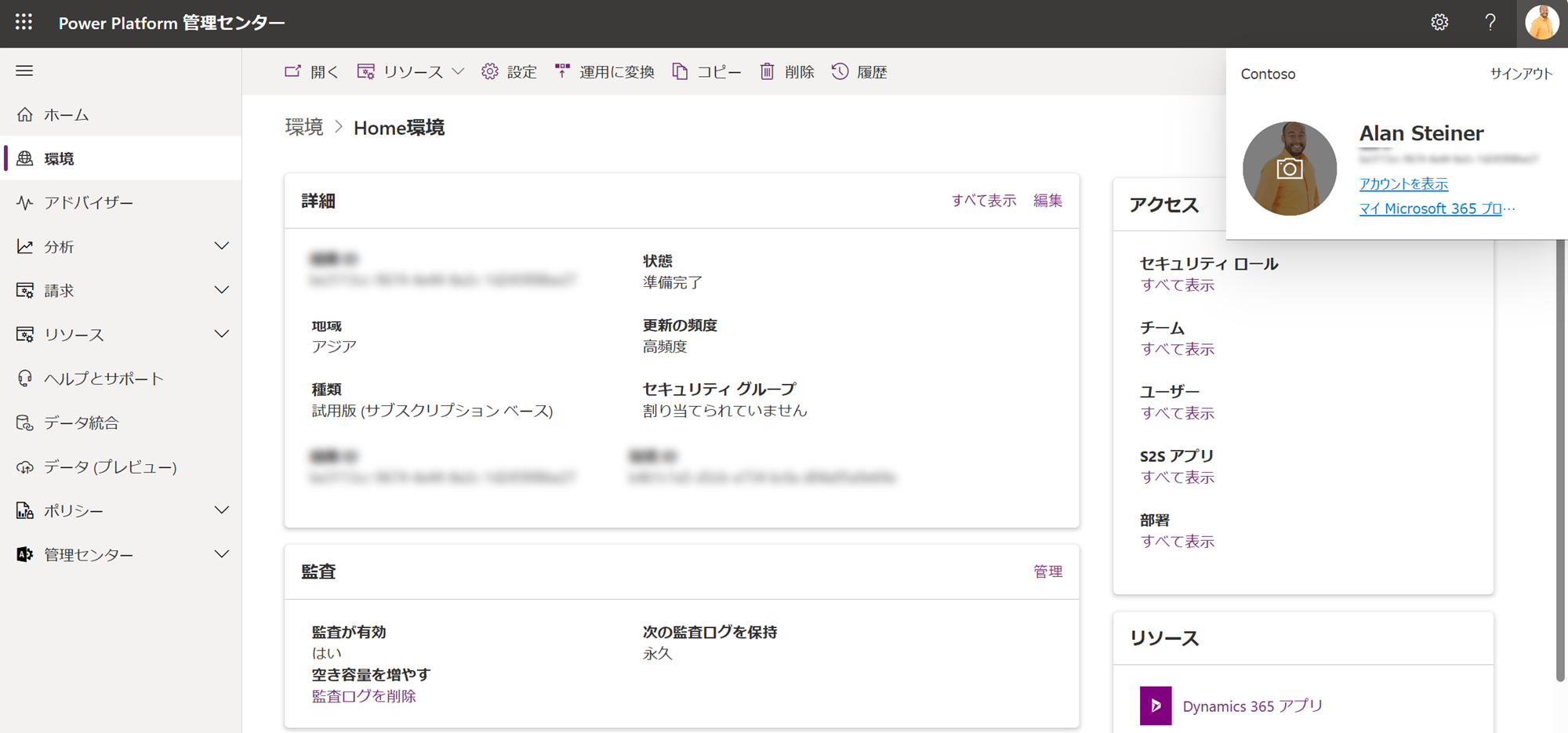Click the データ (プレビュー) cloud icon
The width and height of the screenshot is (1568, 733).
(25, 466)
